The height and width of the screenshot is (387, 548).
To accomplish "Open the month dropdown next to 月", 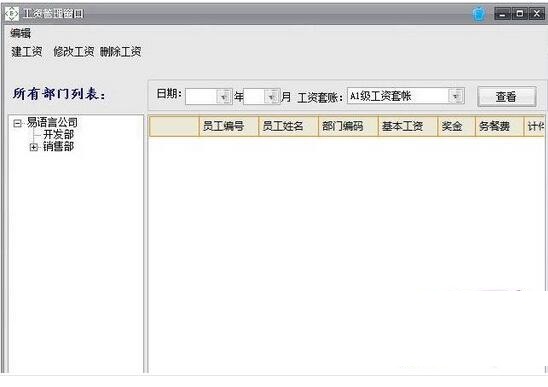I will 272,97.
